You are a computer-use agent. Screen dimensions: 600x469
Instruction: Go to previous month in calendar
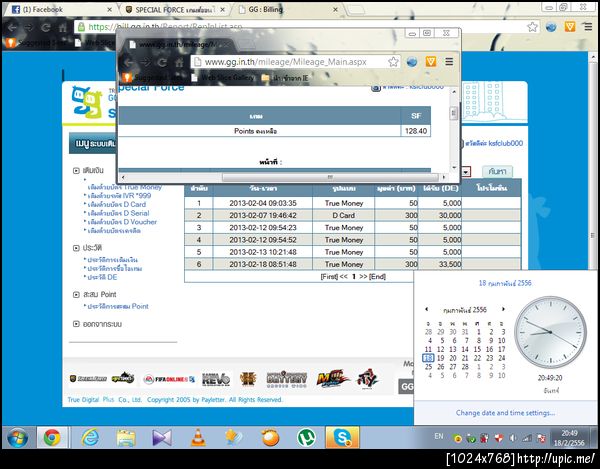427,309
